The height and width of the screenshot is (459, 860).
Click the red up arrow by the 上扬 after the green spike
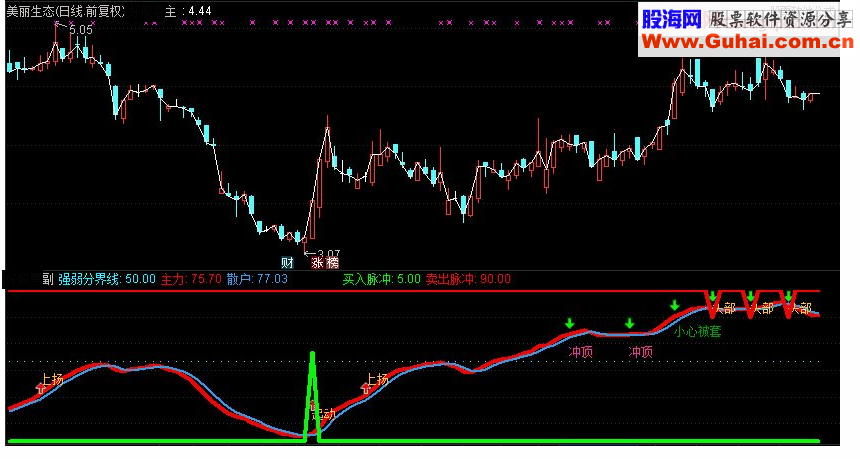point(366,388)
